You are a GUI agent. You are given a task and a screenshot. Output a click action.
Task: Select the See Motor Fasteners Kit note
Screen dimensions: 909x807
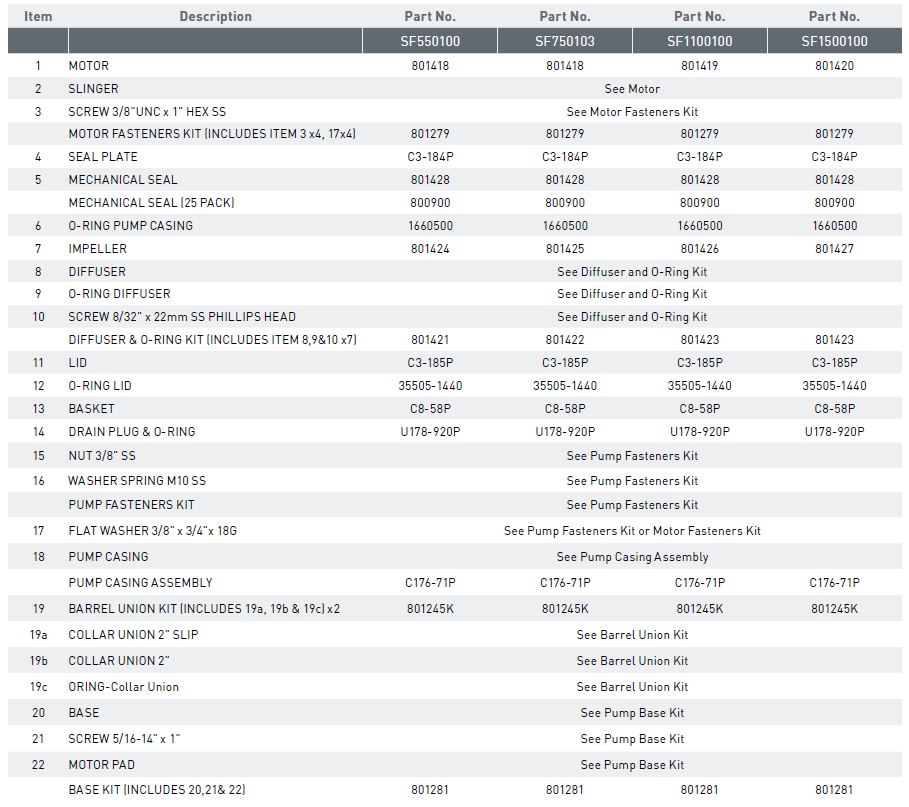(x=632, y=111)
